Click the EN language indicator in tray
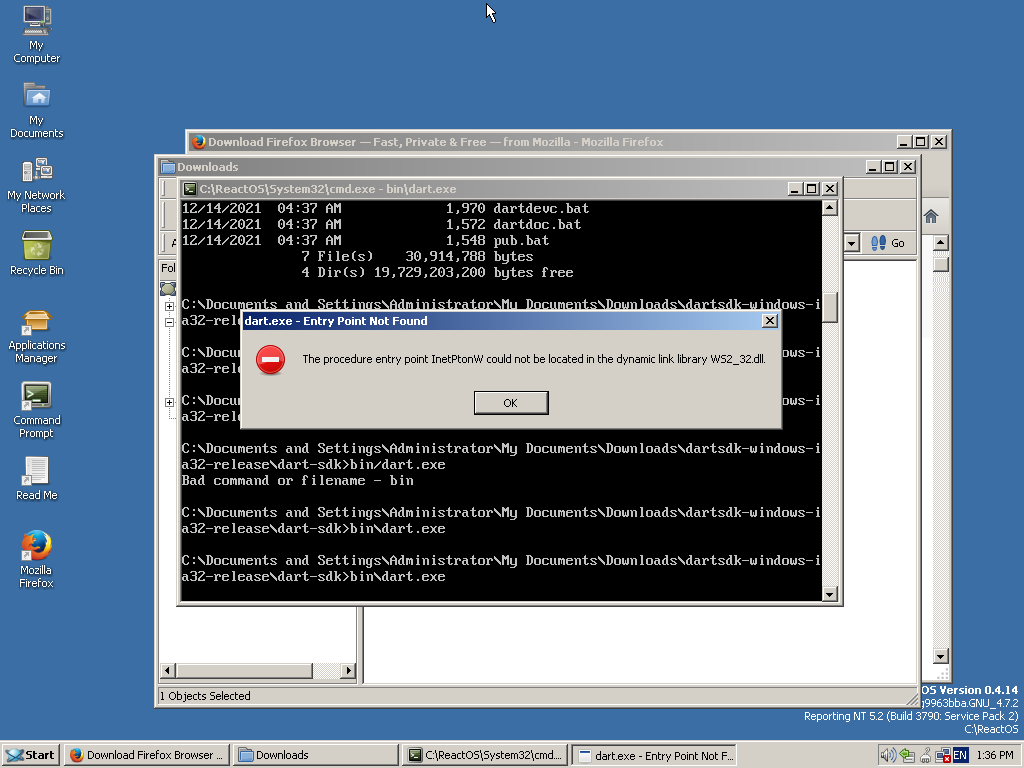Viewport: 1024px width, 768px height. (960, 756)
